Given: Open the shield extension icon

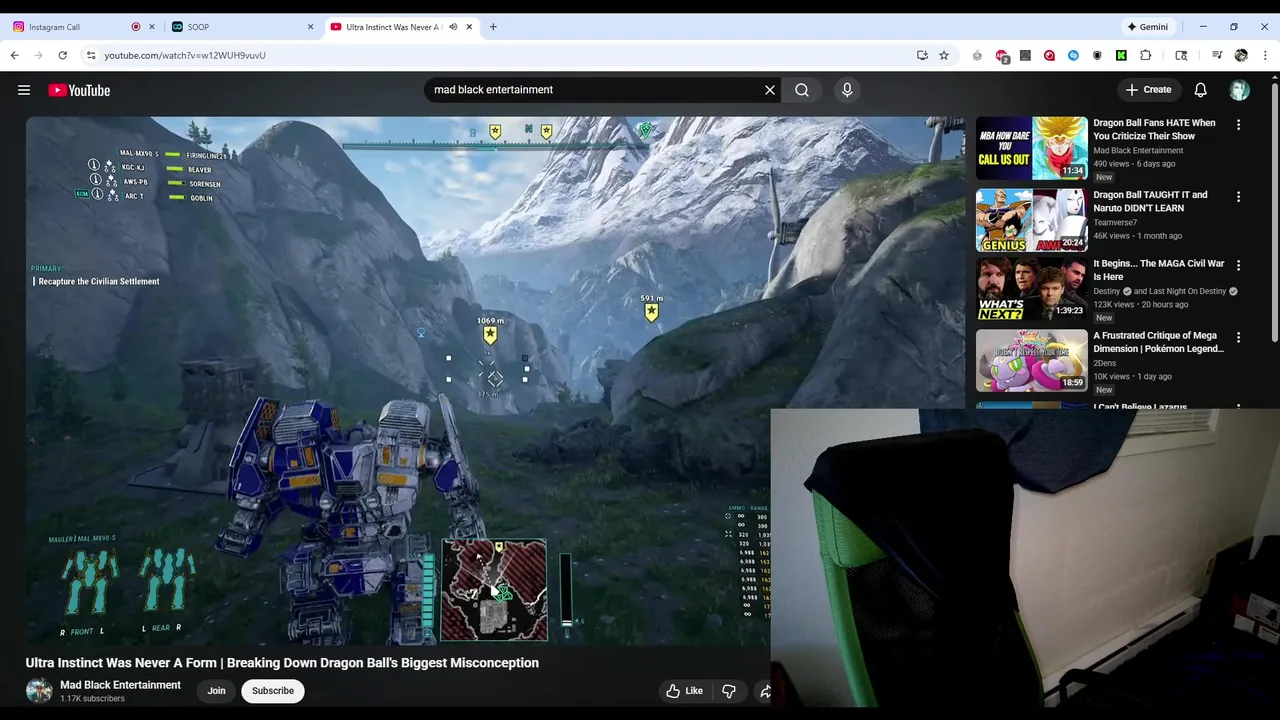Looking at the screenshot, I should [x=1097, y=55].
